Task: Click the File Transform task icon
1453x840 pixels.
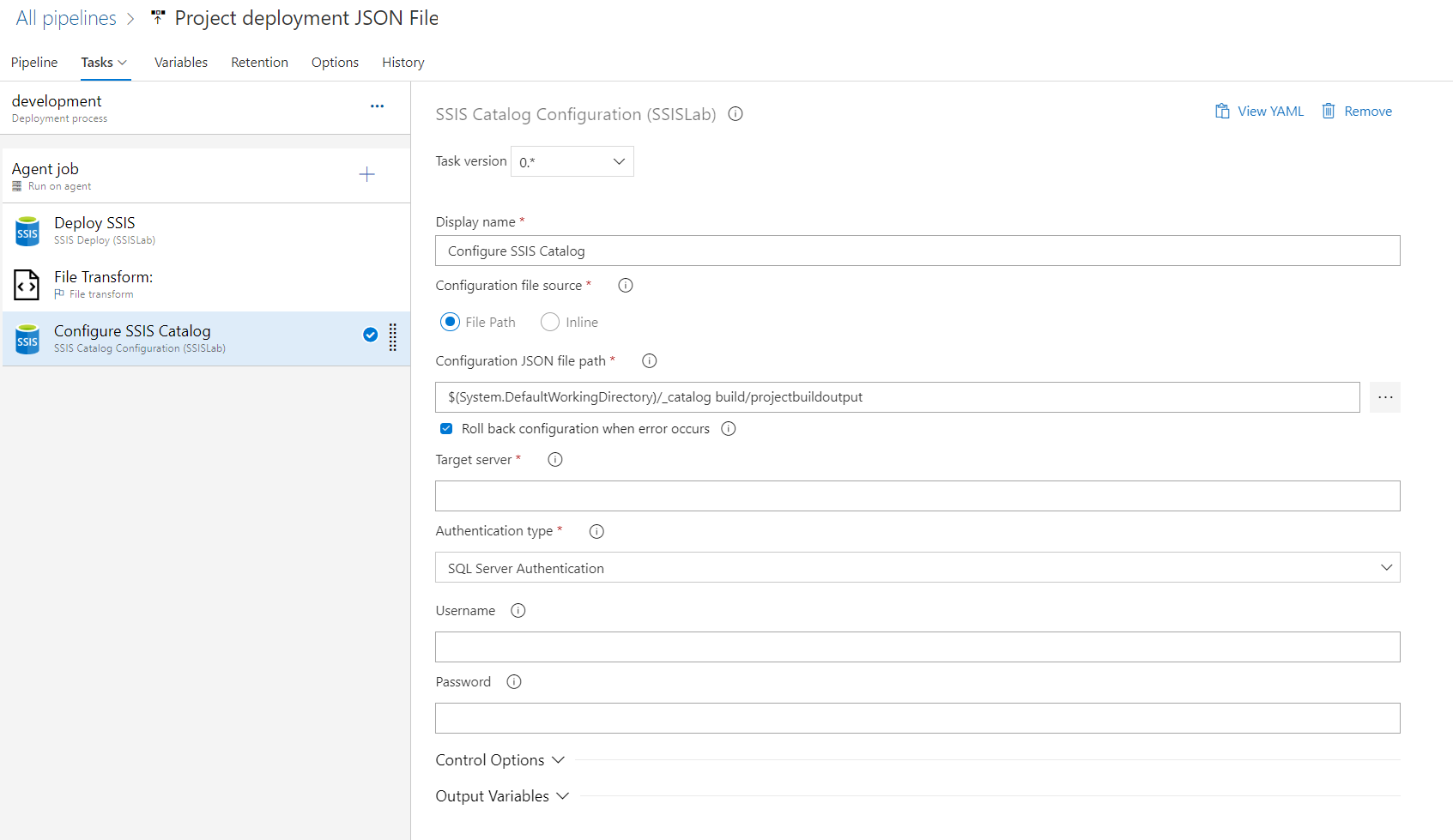Action: click(x=27, y=284)
